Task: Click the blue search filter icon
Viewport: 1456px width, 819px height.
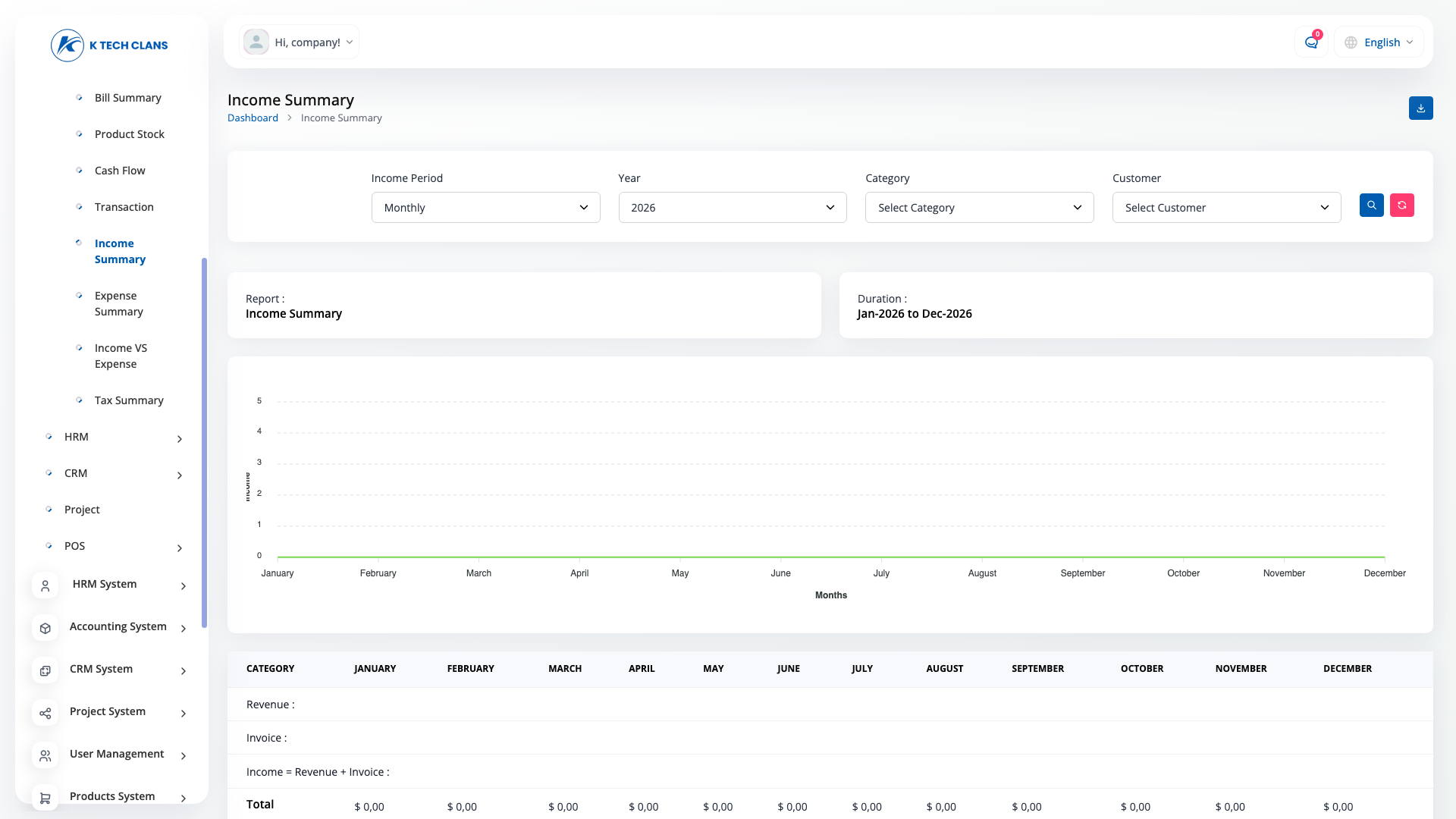Action: [x=1371, y=206]
